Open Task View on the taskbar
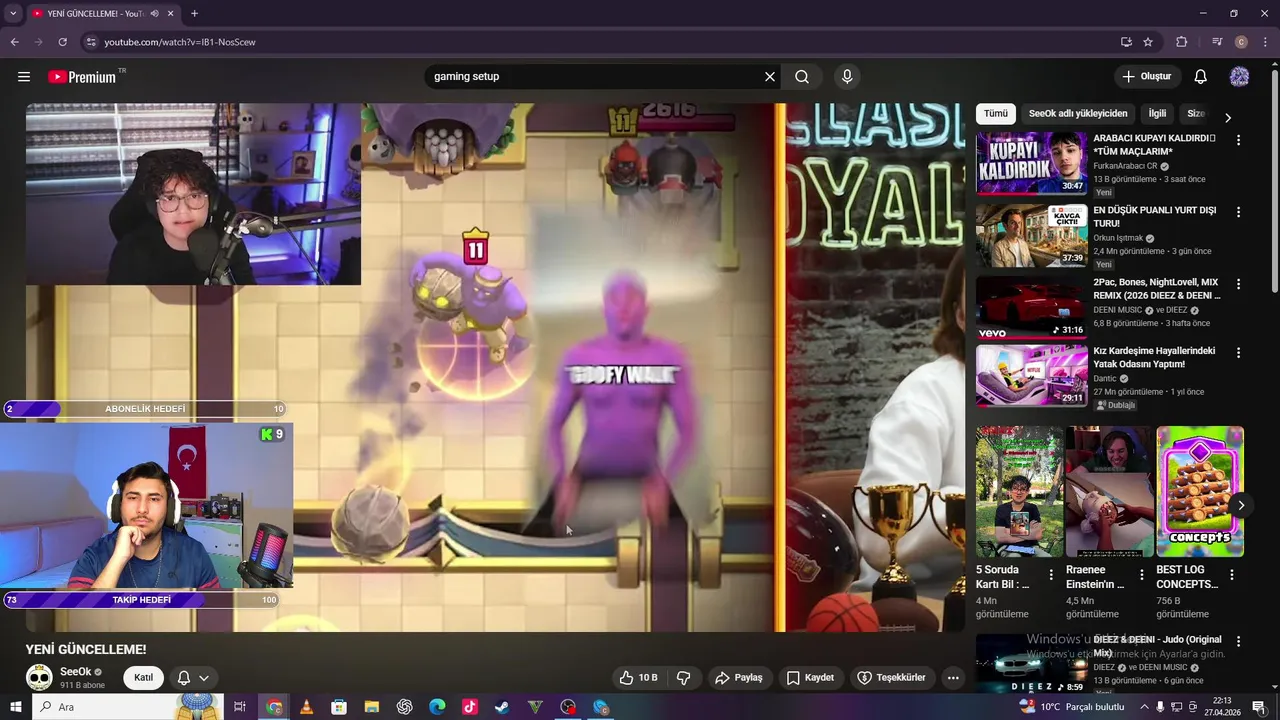 coord(240,707)
